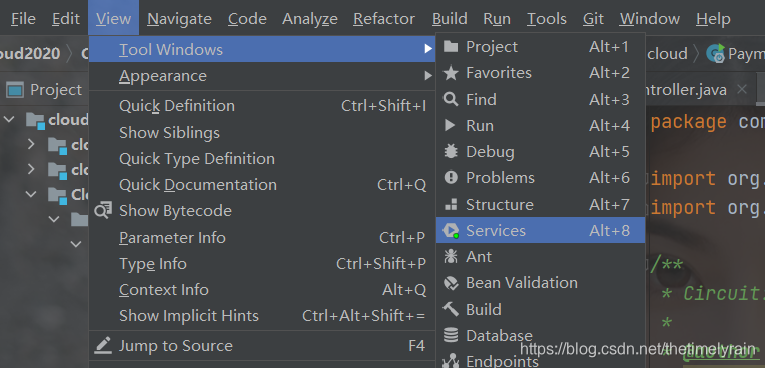Screen dimensions: 765x368
Task: Close the controller.java editor tab
Action: coord(742,89)
